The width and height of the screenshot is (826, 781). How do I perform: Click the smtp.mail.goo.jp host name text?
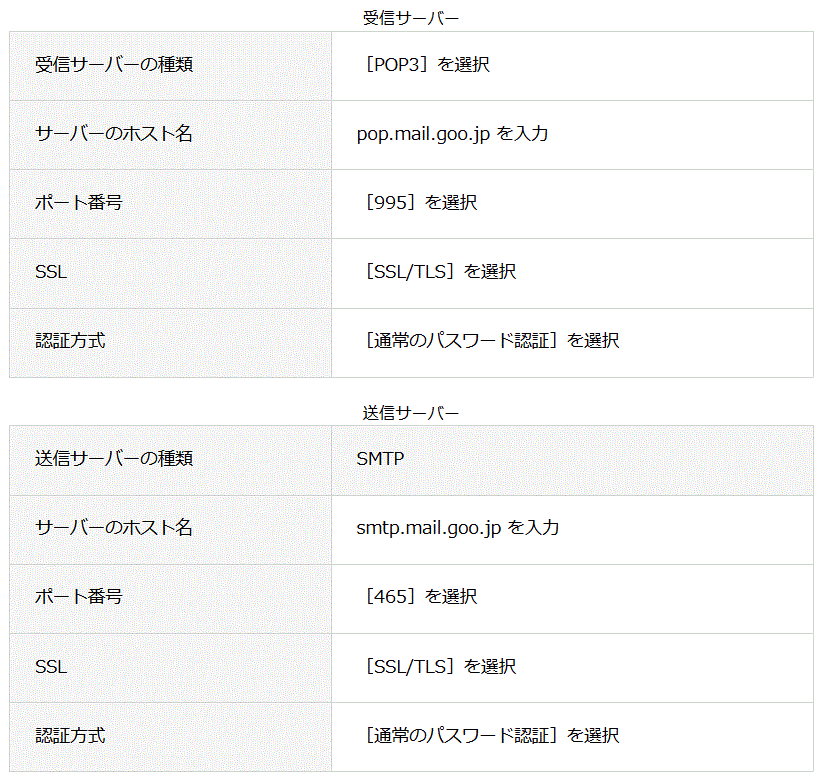(428, 528)
